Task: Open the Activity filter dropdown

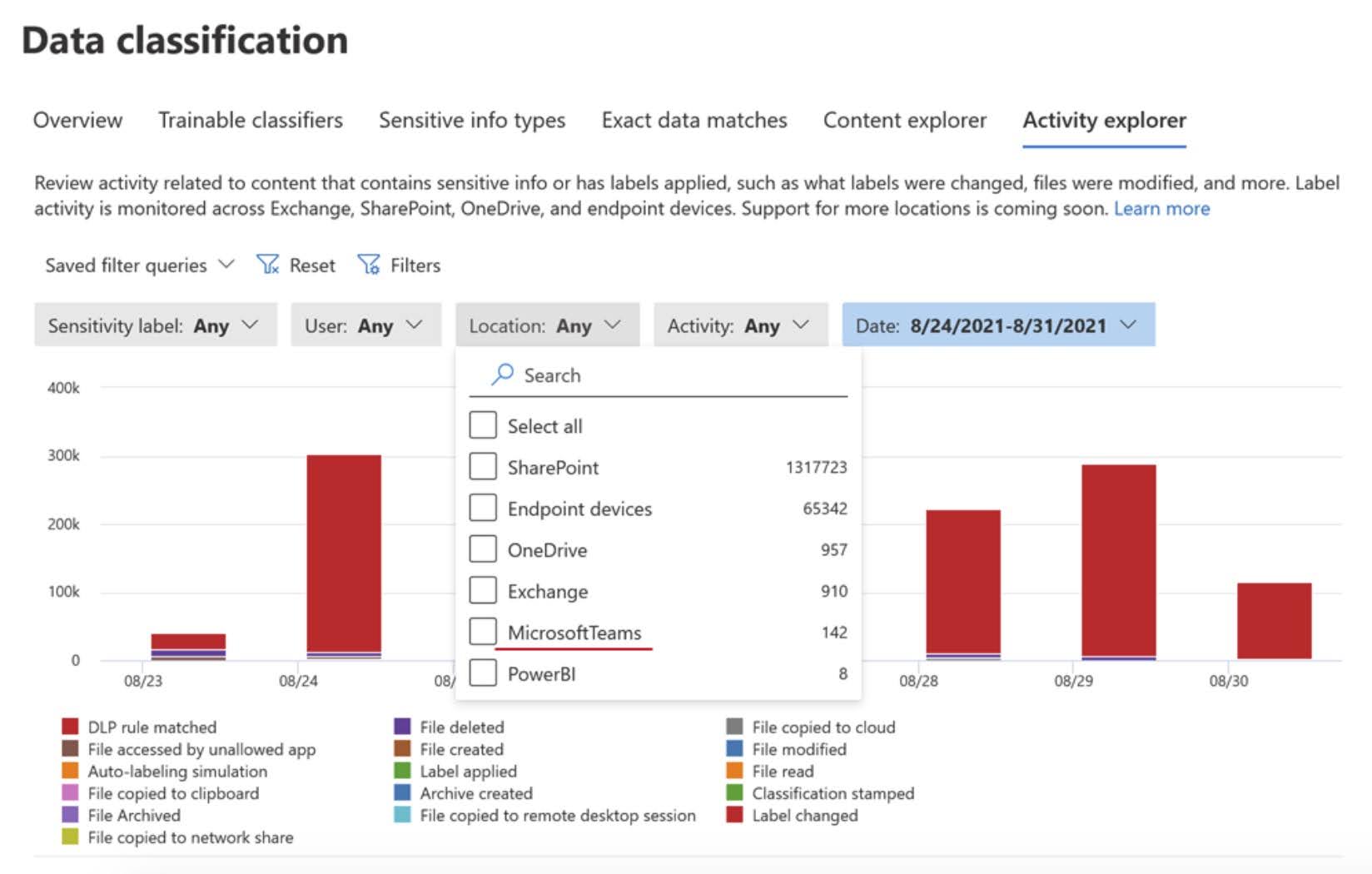Action: (741, 325)
